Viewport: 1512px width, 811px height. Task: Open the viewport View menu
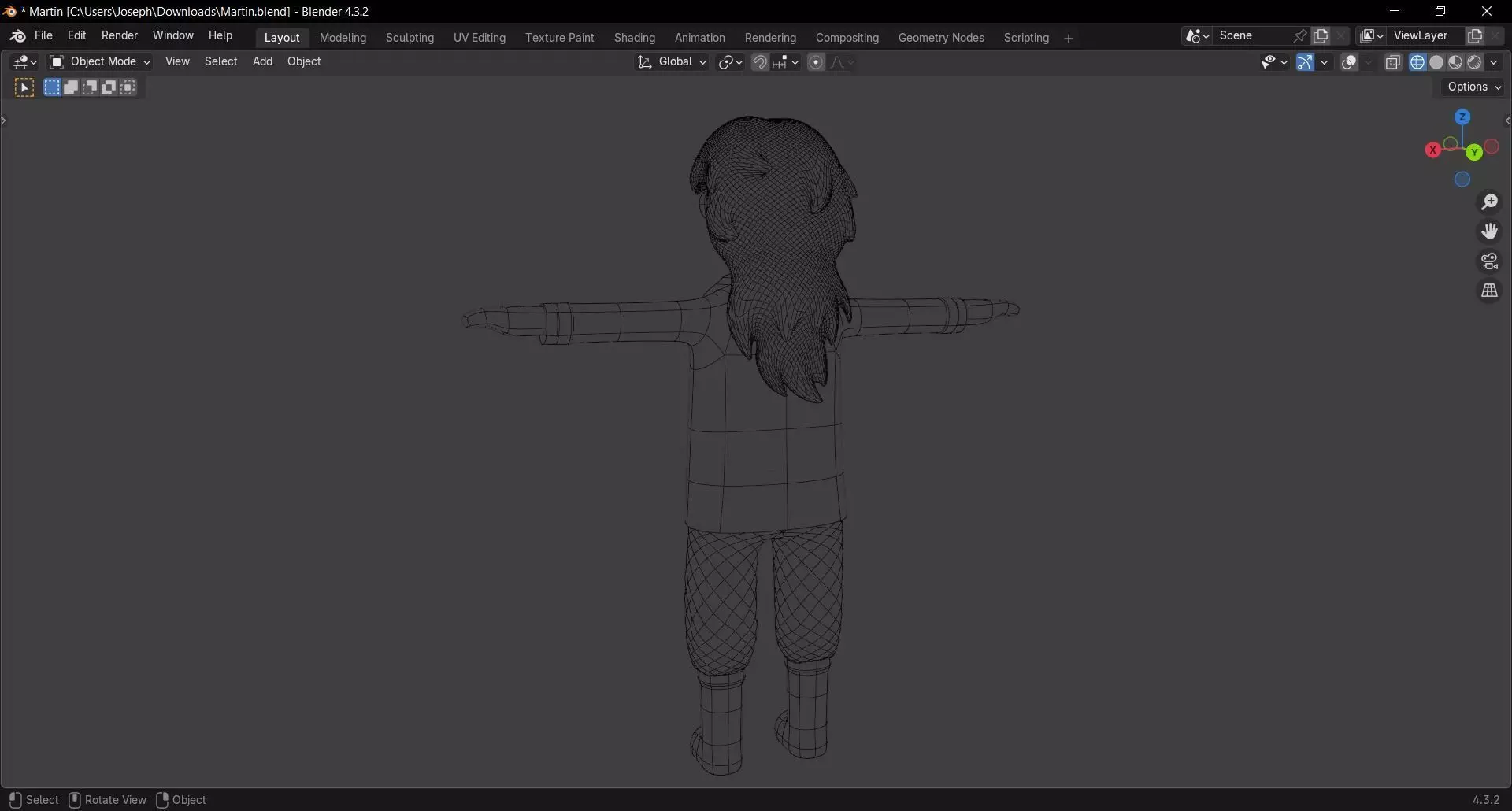[177, 62]
